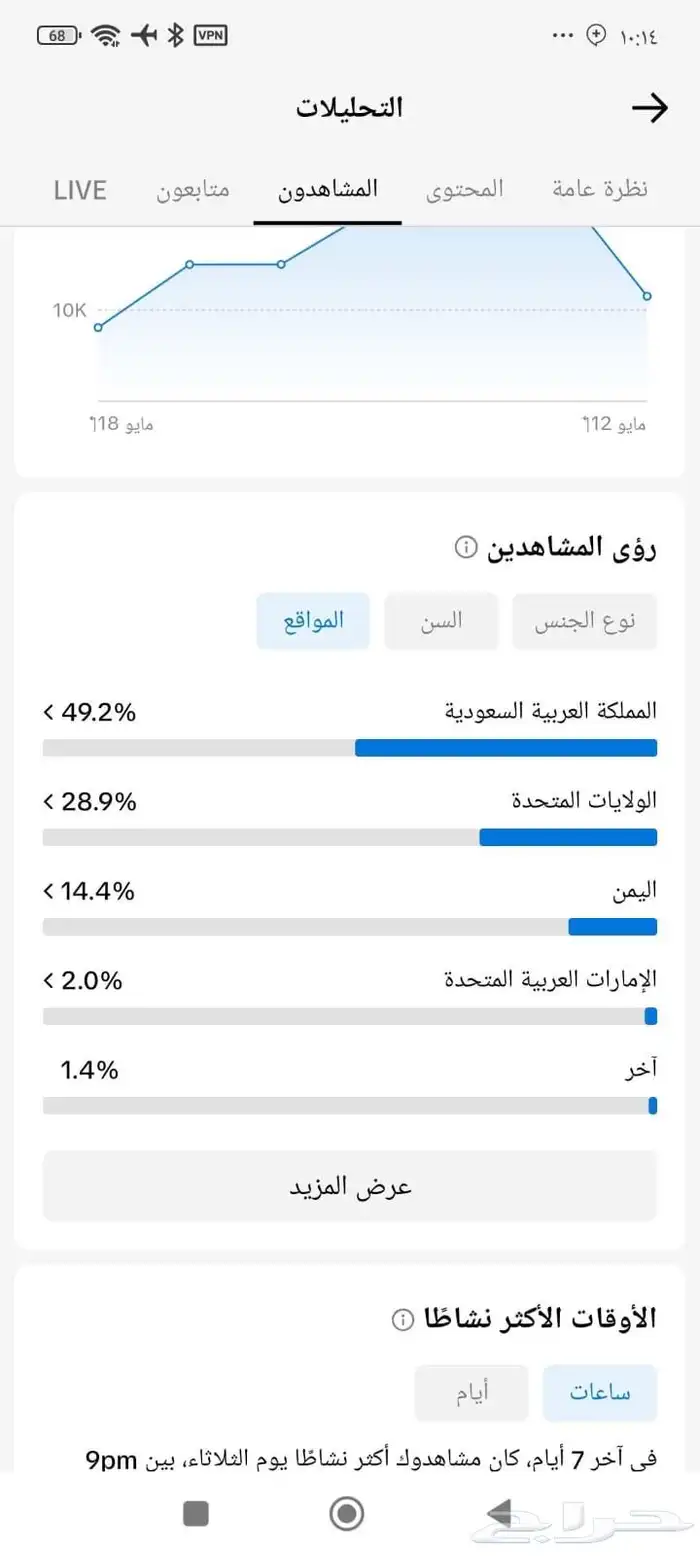Image resolution: width=700 pixels, height=1556 pixels.
Task: Tap info icon beside الأوقات الأكثر نشاطًا
Action: [x=403, y=1319]
